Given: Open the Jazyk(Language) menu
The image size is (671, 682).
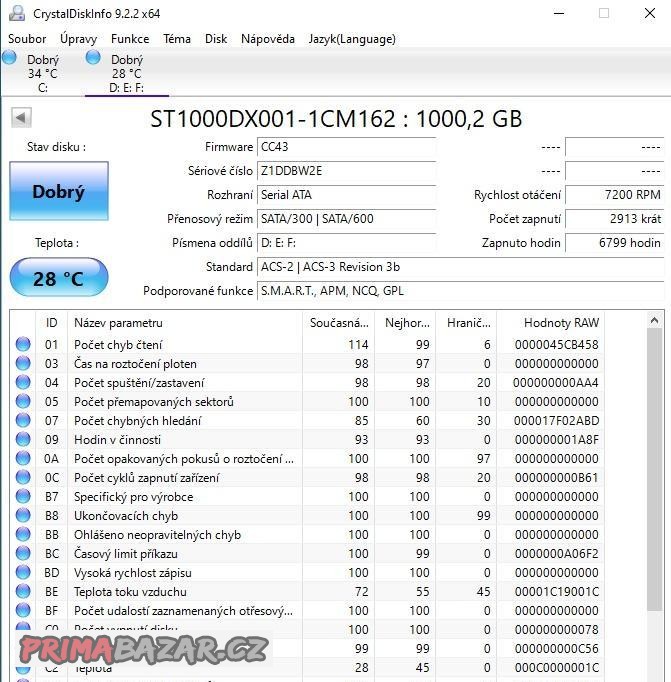Looking at the screenshot, I should point(352,39).
